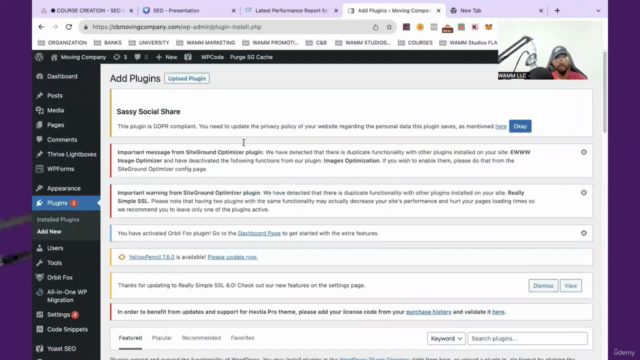Go back with the browser back arrow
The height and width of the screenshot is (360, 640).
(x=41, y=27)
